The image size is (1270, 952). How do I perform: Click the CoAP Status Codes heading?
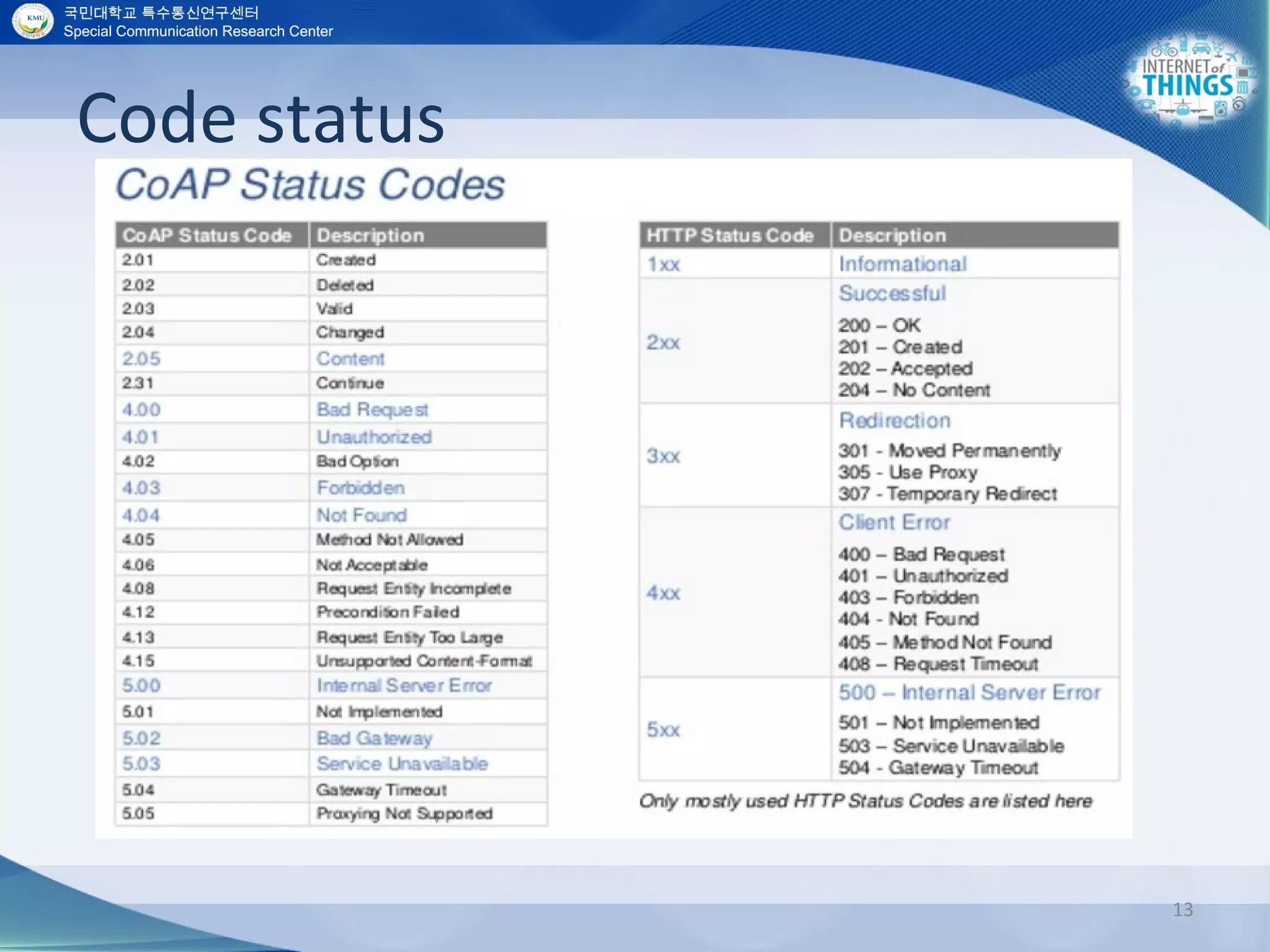click(x=310, y=185)
